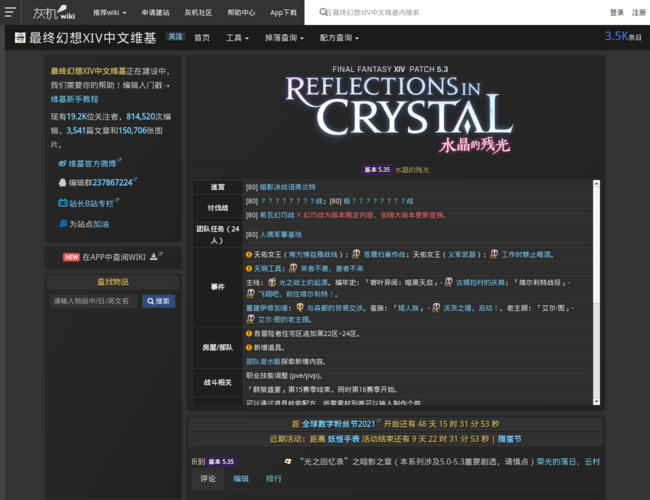Click the icon beside 为站点加油

(x=62, y=224)
